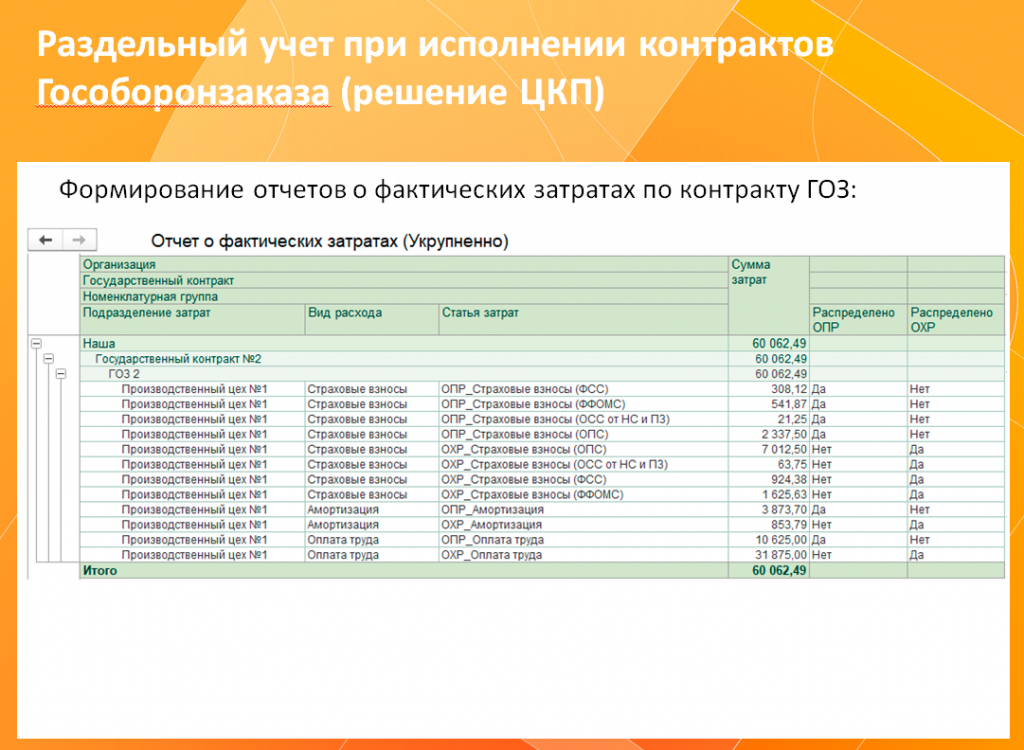This screenshot has width=1024, height=750.
Task: Select cell 'ОПР_Страховые взносы (ОПС)'
Action: pyautogui.click(x=583, y=434)
